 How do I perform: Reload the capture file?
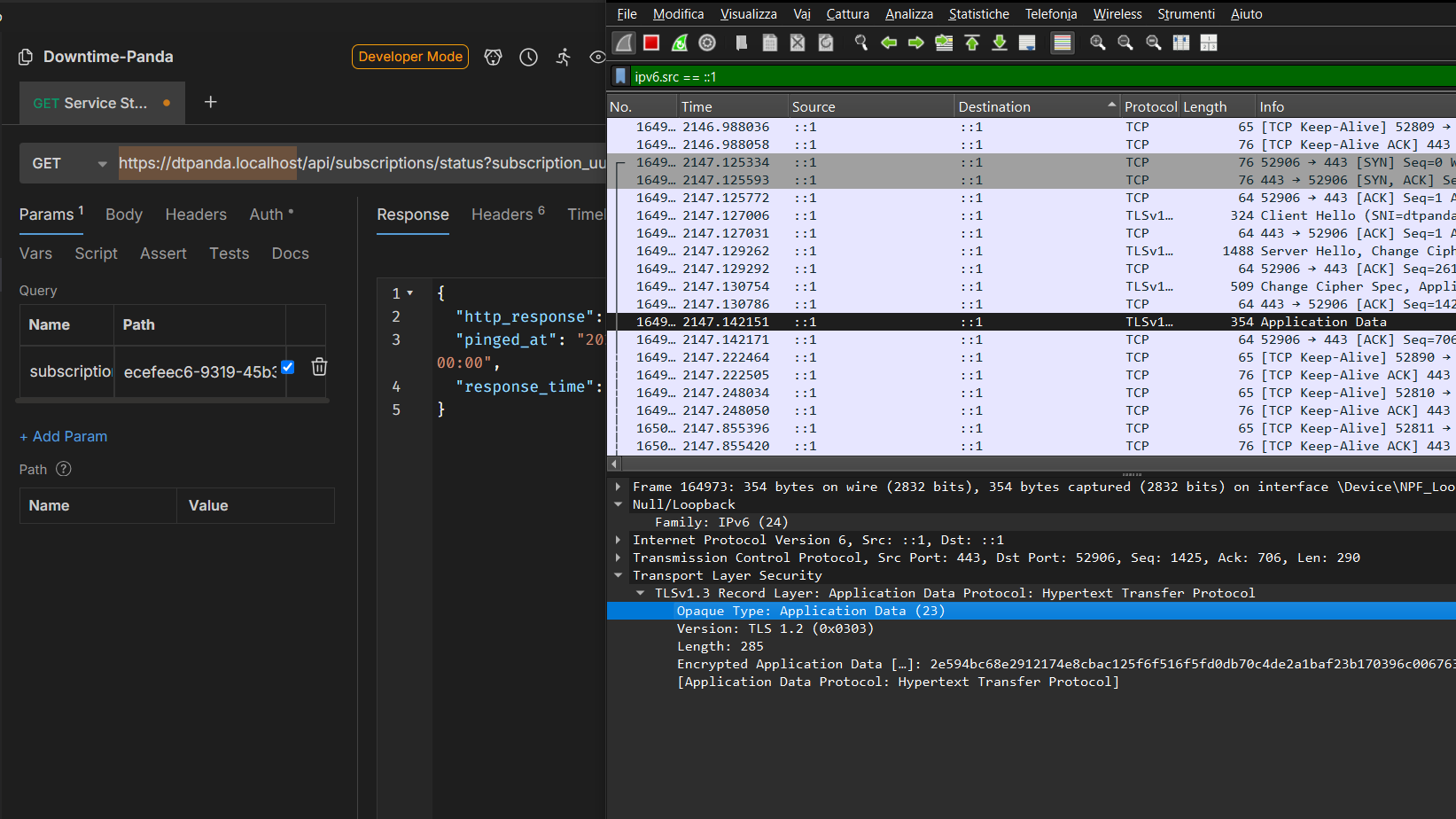click(826, 43)
